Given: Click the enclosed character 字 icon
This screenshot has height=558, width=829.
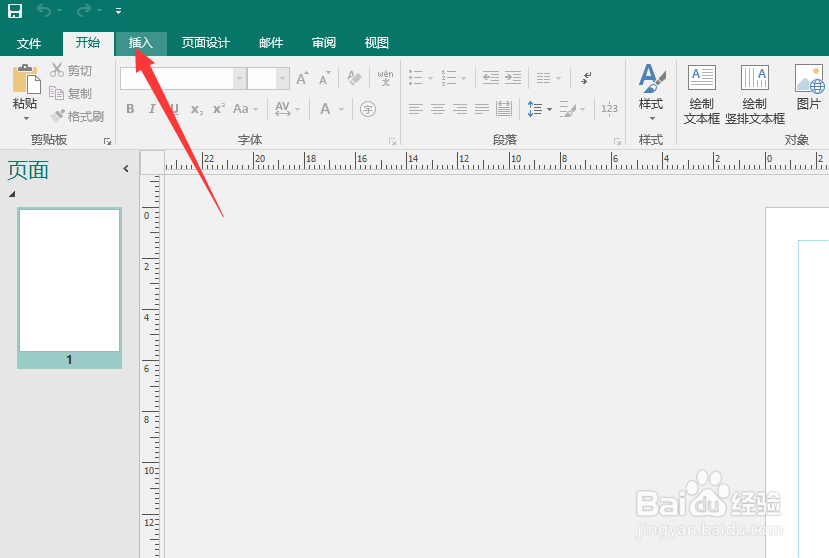Looking at the screenshot, I should (368, 109).
